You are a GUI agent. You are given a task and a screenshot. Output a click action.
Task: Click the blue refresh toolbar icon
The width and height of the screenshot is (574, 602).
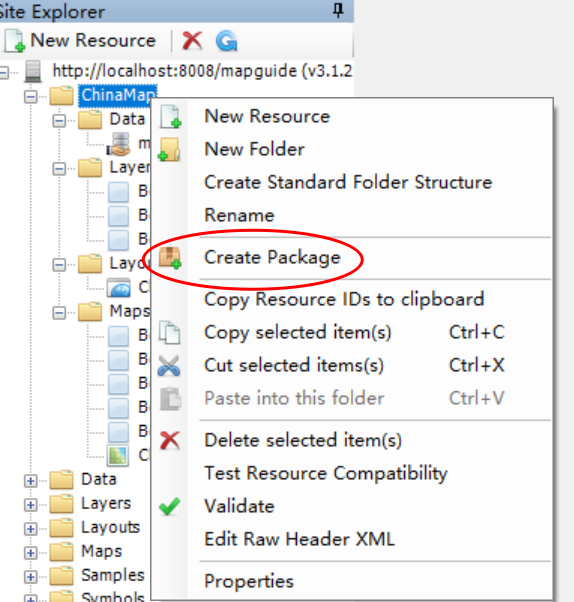click(x=227, y=41)
